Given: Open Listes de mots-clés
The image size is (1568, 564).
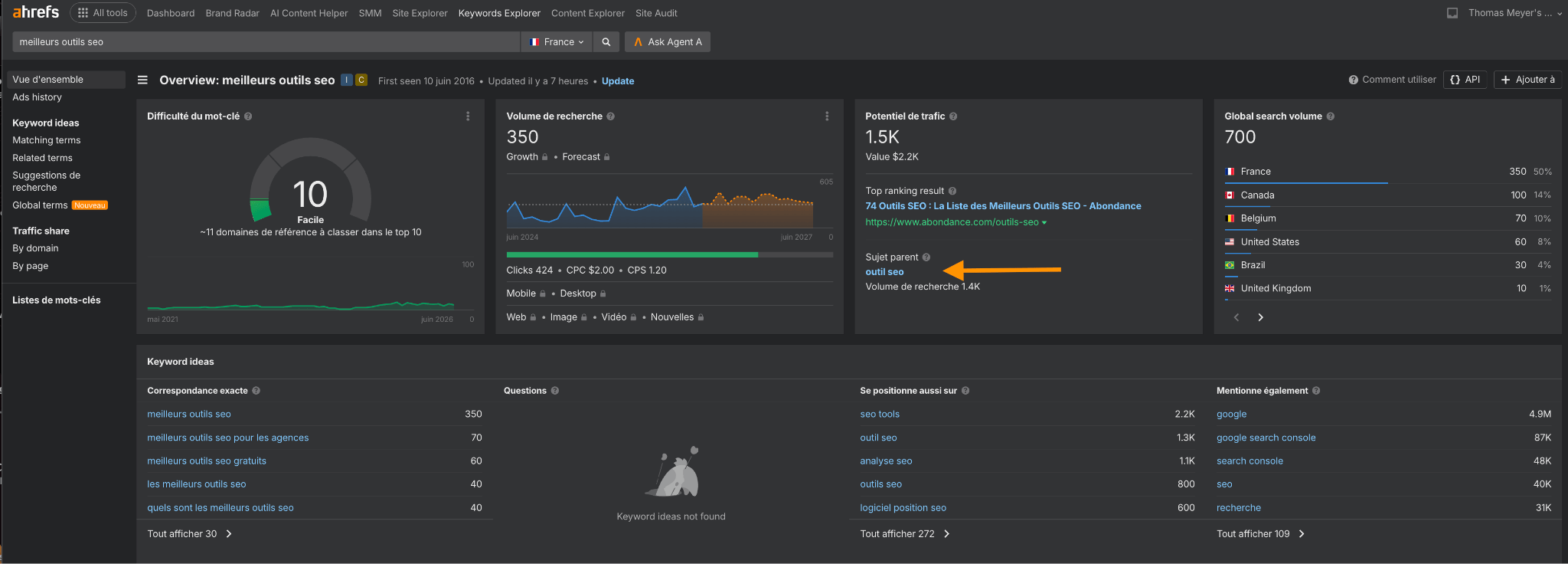Looking at the screenshot, I should point(57,300).
